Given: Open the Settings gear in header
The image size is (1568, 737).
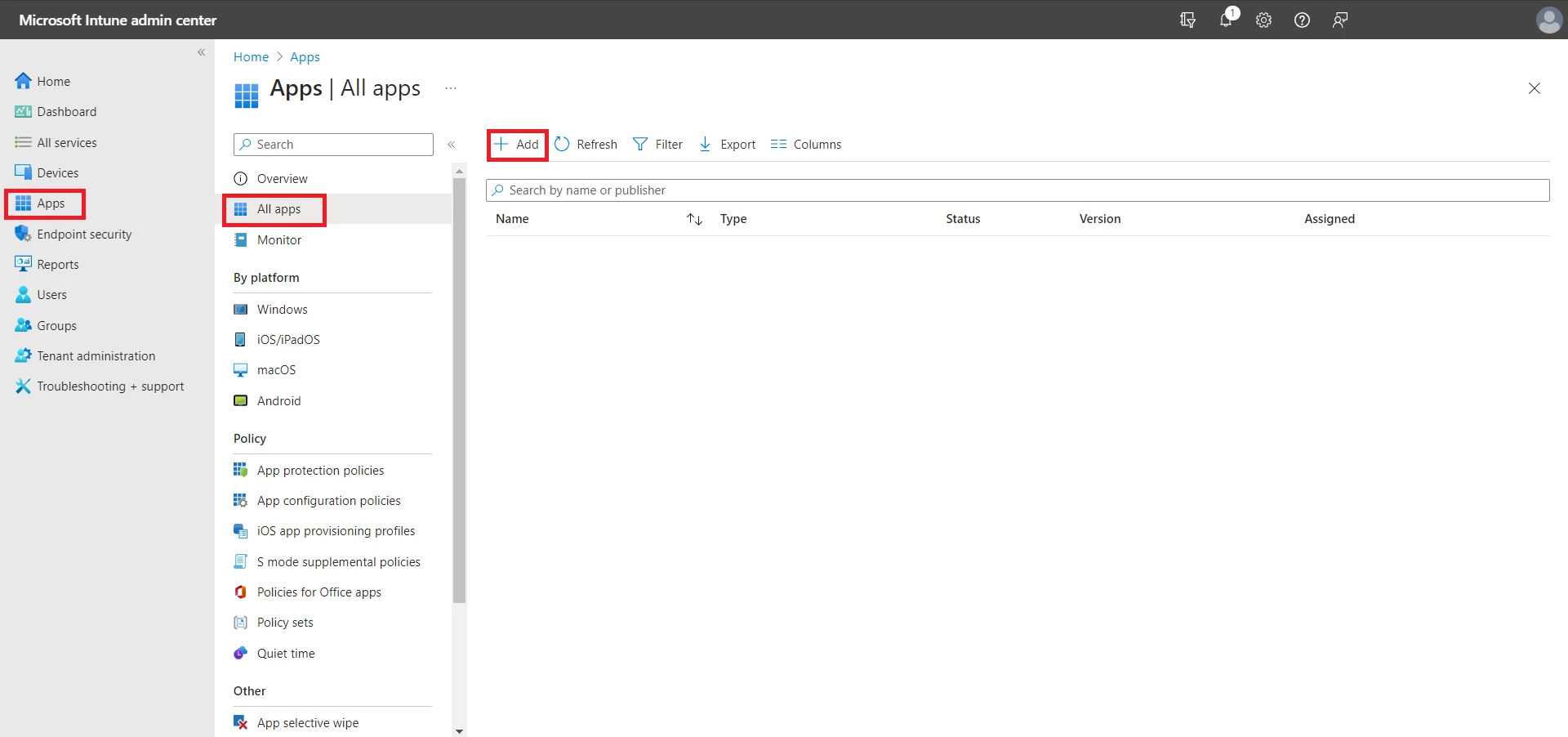Looking at the screenshot, I should point(1264,20).
